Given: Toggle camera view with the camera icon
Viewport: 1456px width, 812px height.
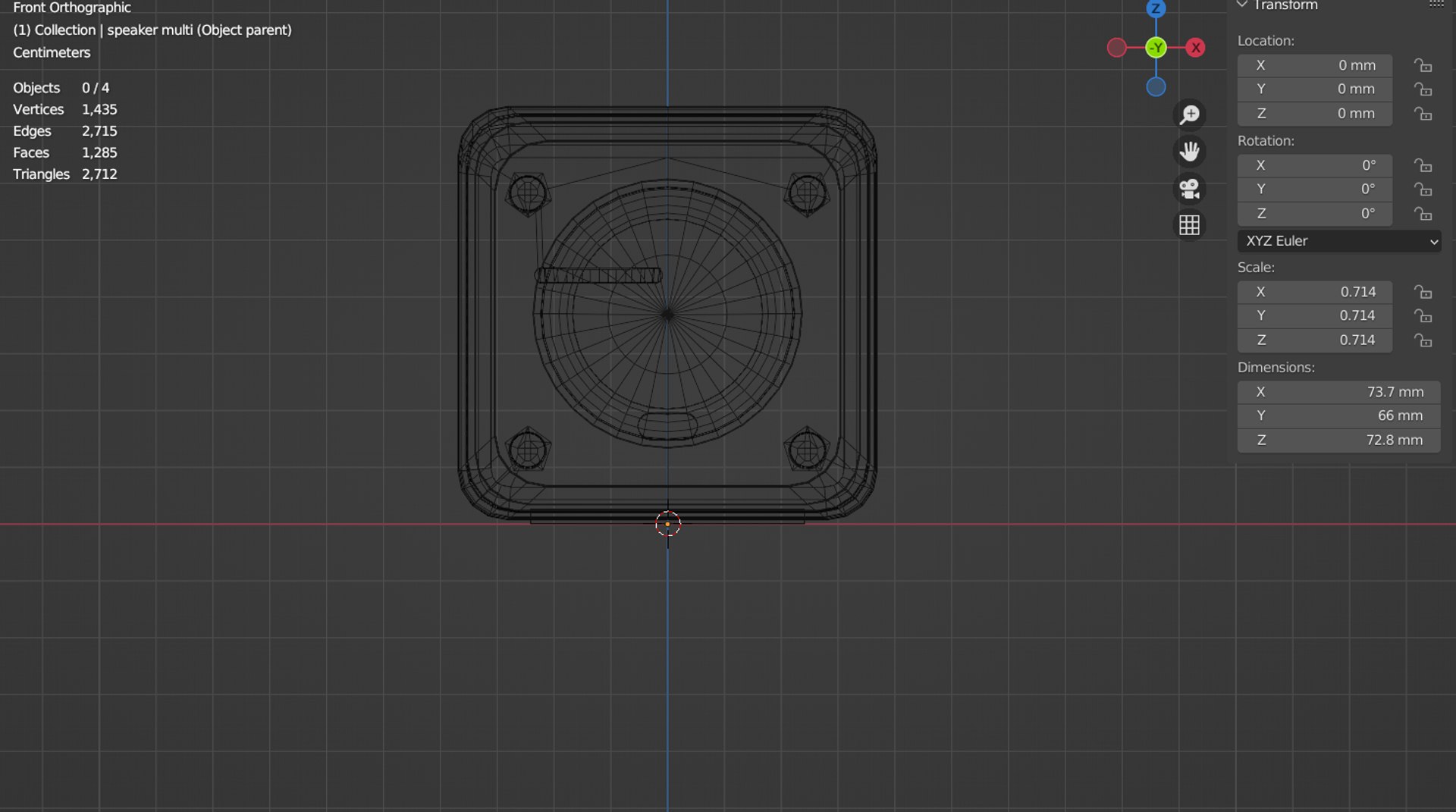Looking at the screenshot, I should [x=1189, y=188].
